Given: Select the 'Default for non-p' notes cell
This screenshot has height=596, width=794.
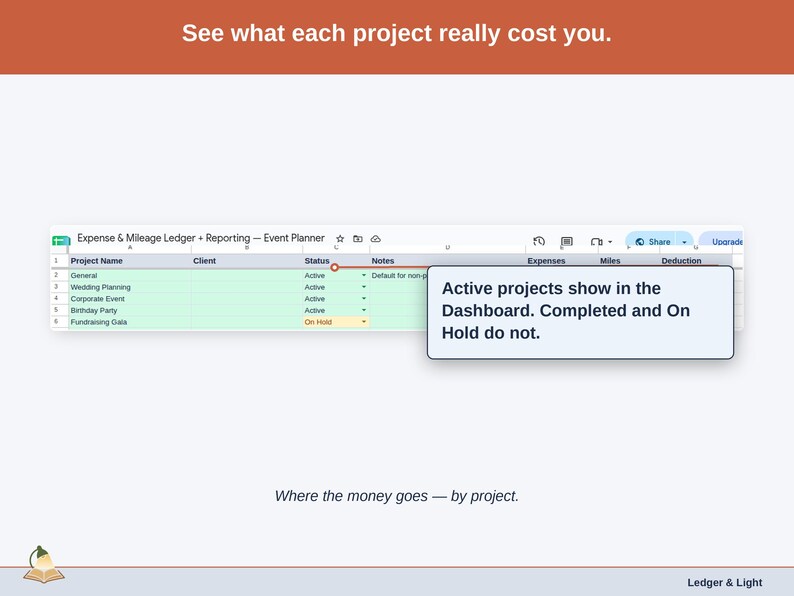Looking at the screenshot, I should [x=399, y=275].
